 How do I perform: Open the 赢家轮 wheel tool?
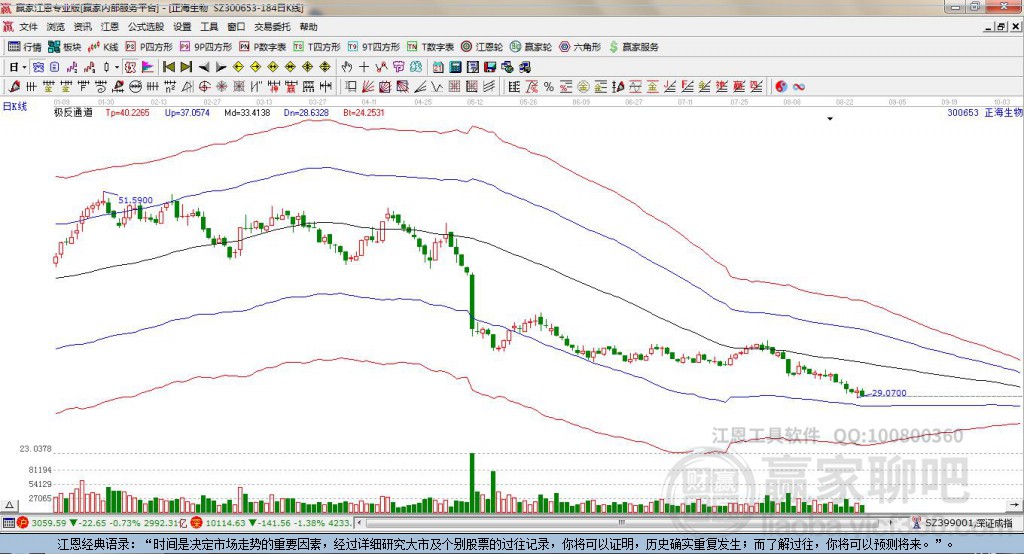click(531, 47)
